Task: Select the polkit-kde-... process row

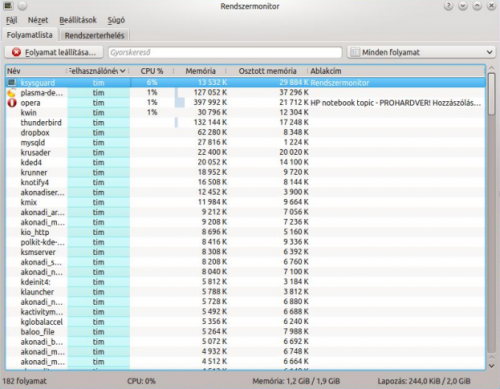Action: pos(245,242)
